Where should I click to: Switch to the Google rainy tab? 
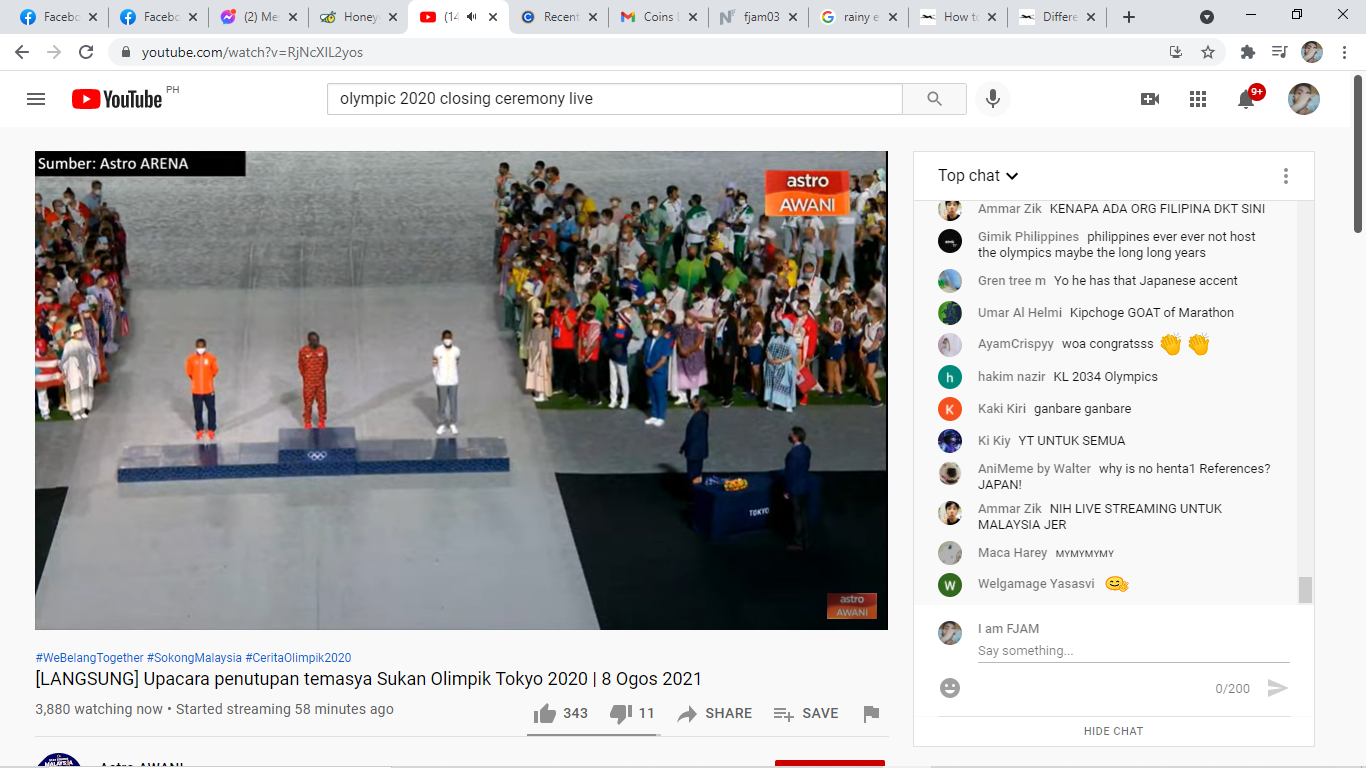click(858, 17)
